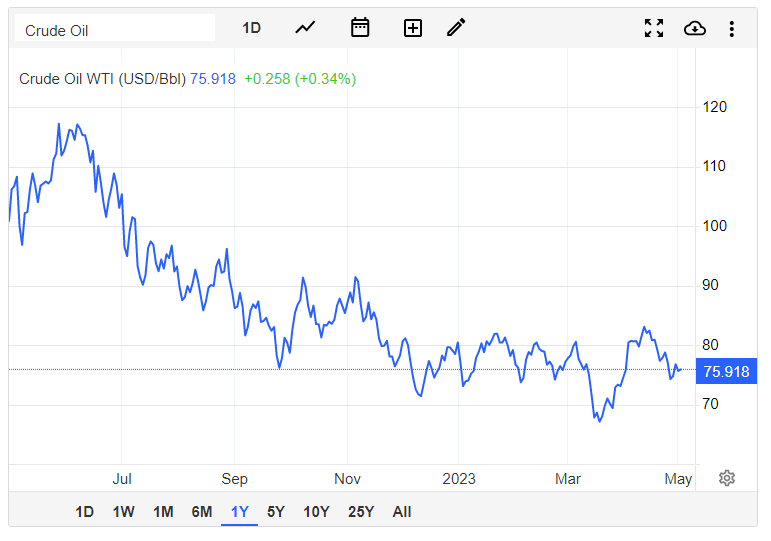Viewport: 771px width, 541px height.
Task: Click the Sep date axis label
Action: tap(235, 479)
